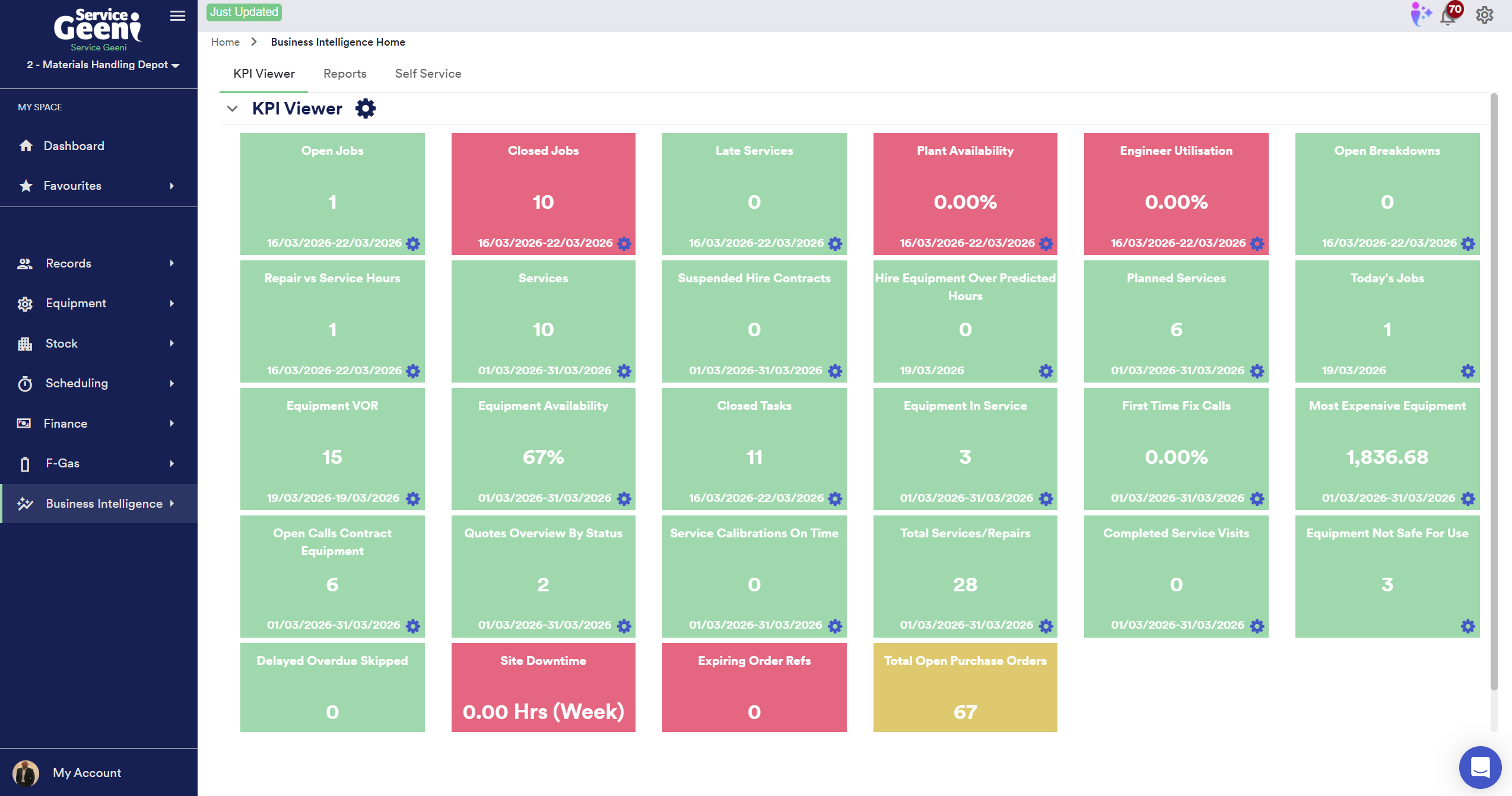
Task: Open the AI assistant sparkle icon
Action: (1421, 14)
